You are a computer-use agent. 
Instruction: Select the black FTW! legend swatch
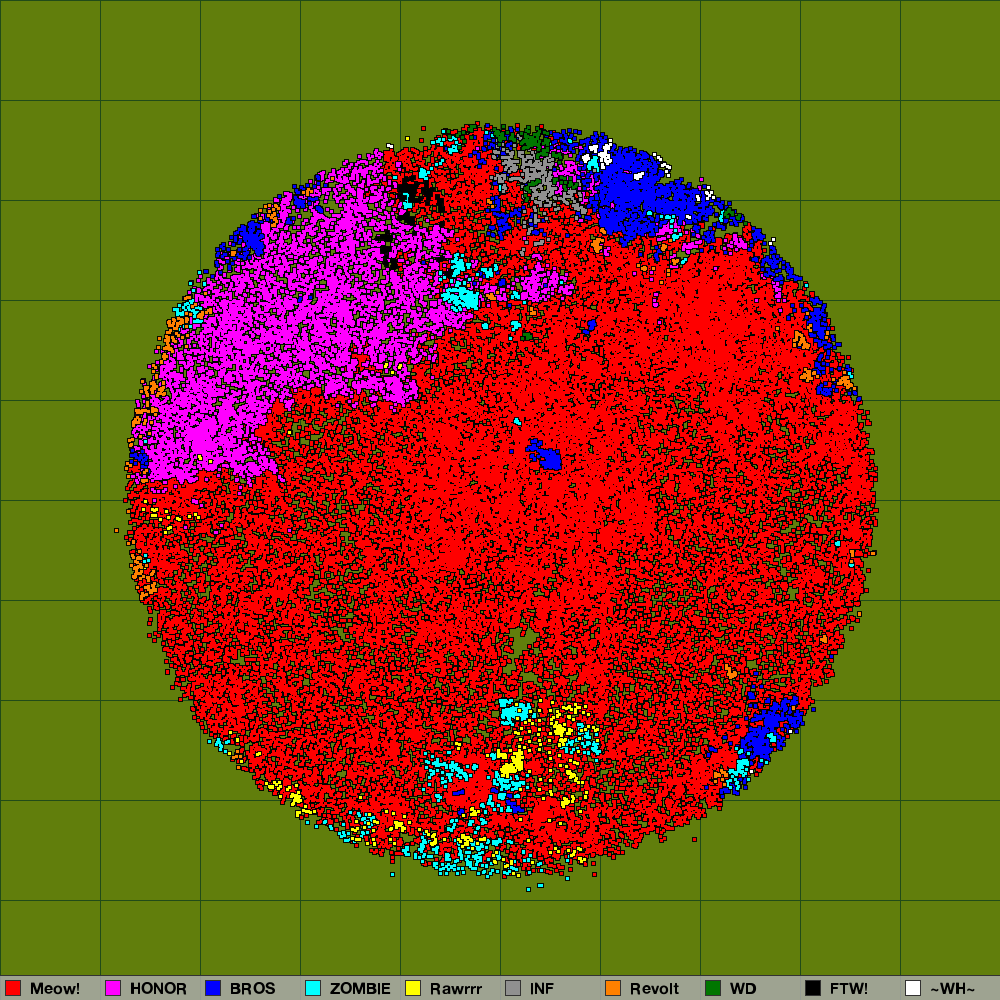coord(813,988)
